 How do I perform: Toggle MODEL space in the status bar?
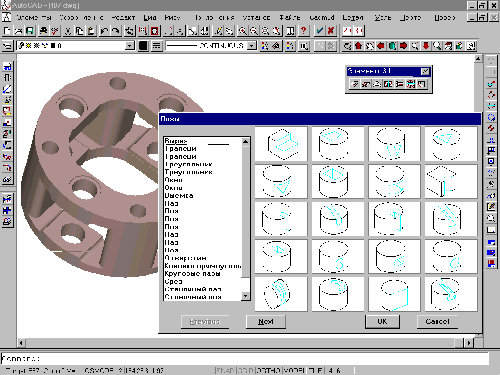tap(295, 370)
